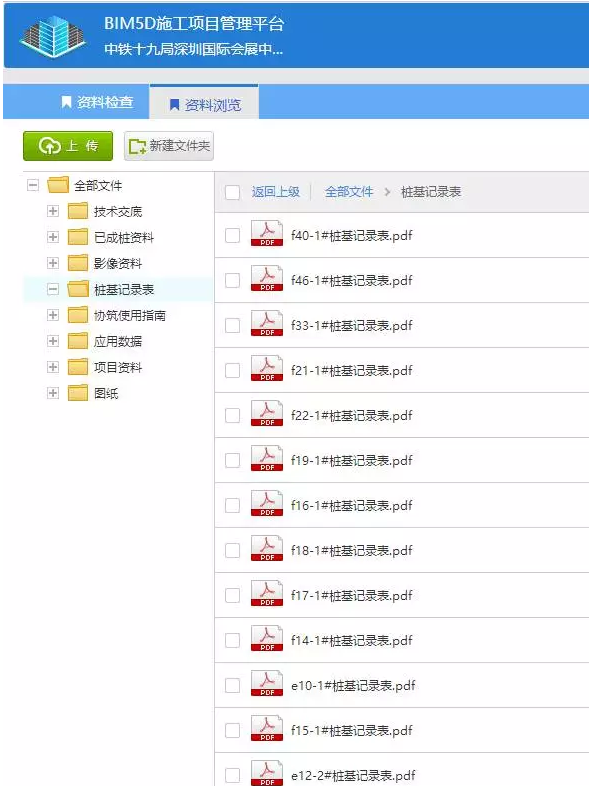Check the box for f21-1#桩基记录表.pdf
597x786 pixels.
pyautogui.click(x=232, y=370)
